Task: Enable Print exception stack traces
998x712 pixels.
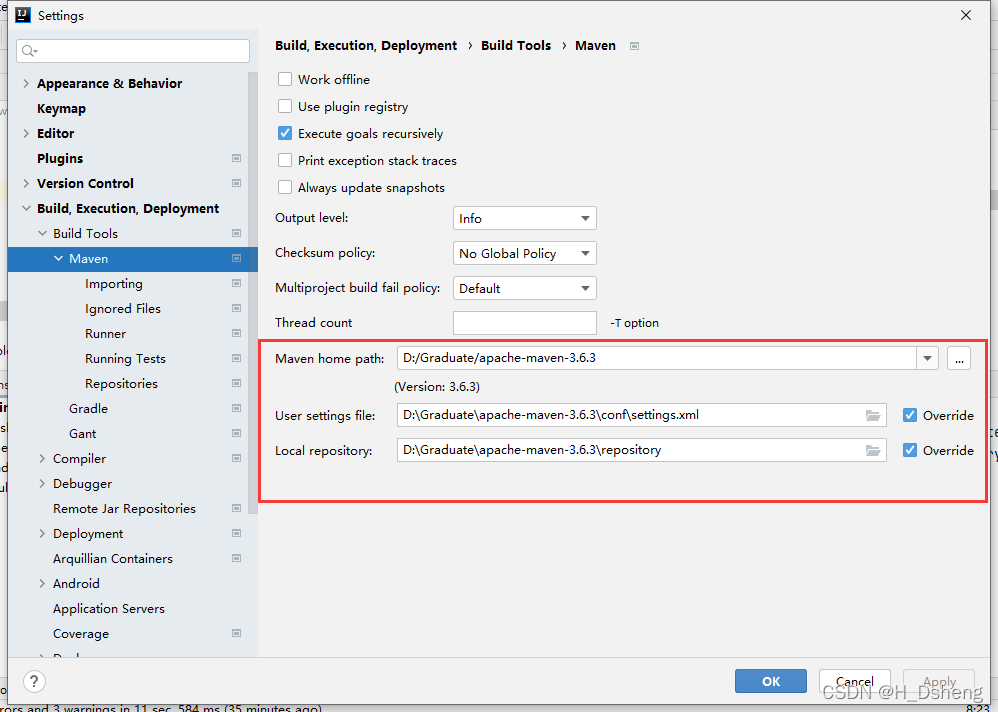Action: (285, 160)
